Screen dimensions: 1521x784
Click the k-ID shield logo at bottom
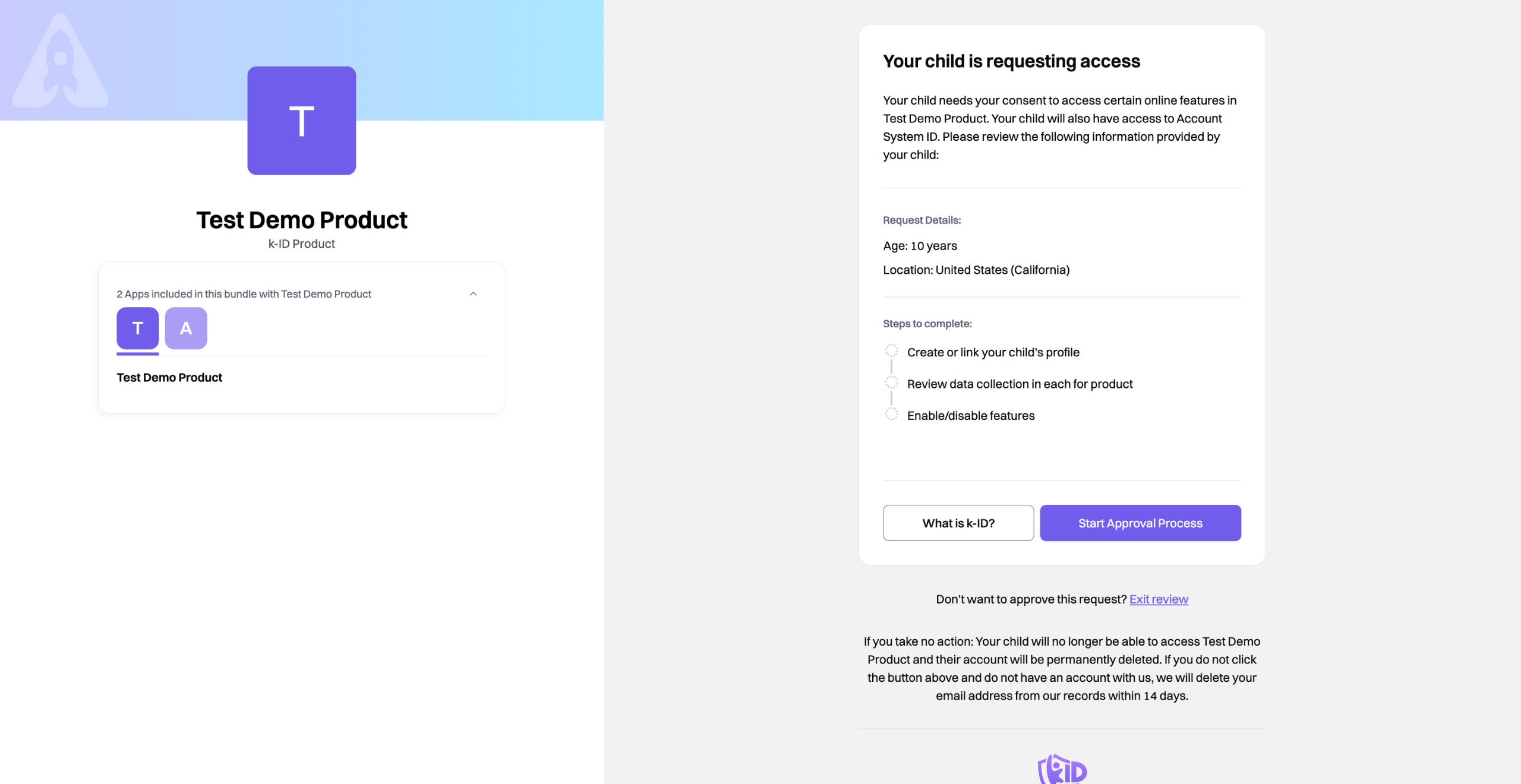point(1062,769)
